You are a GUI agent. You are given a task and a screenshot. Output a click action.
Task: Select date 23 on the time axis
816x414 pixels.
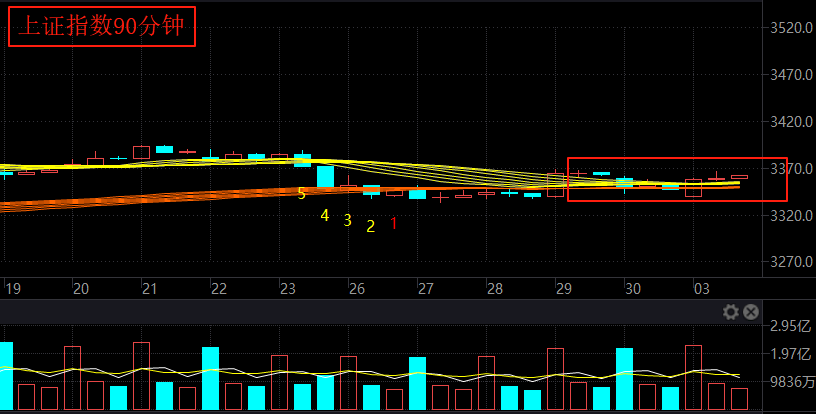288,289
